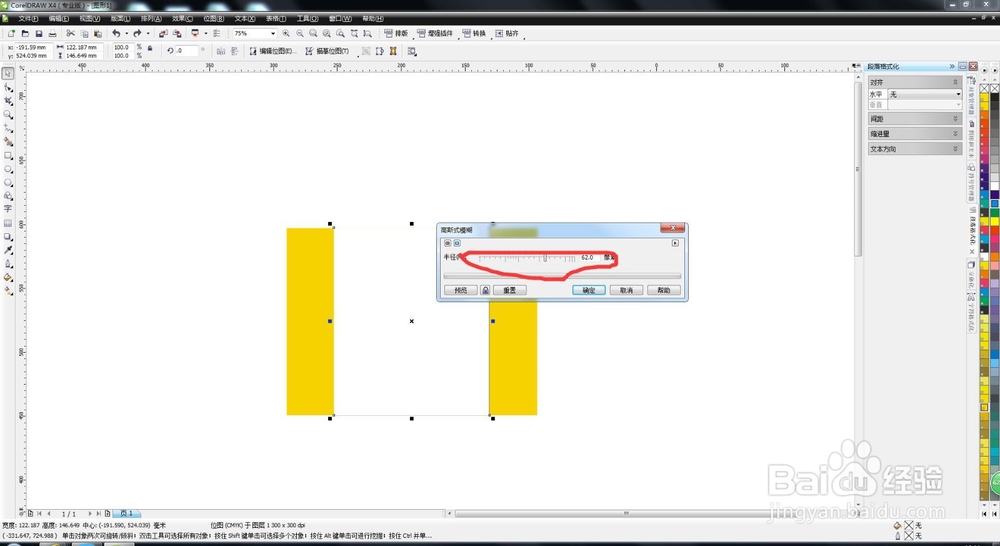This screenshot has width=1000, height=546.
Task: Click the Import icon in standard toolbar
Action: (x=163, y=33)
